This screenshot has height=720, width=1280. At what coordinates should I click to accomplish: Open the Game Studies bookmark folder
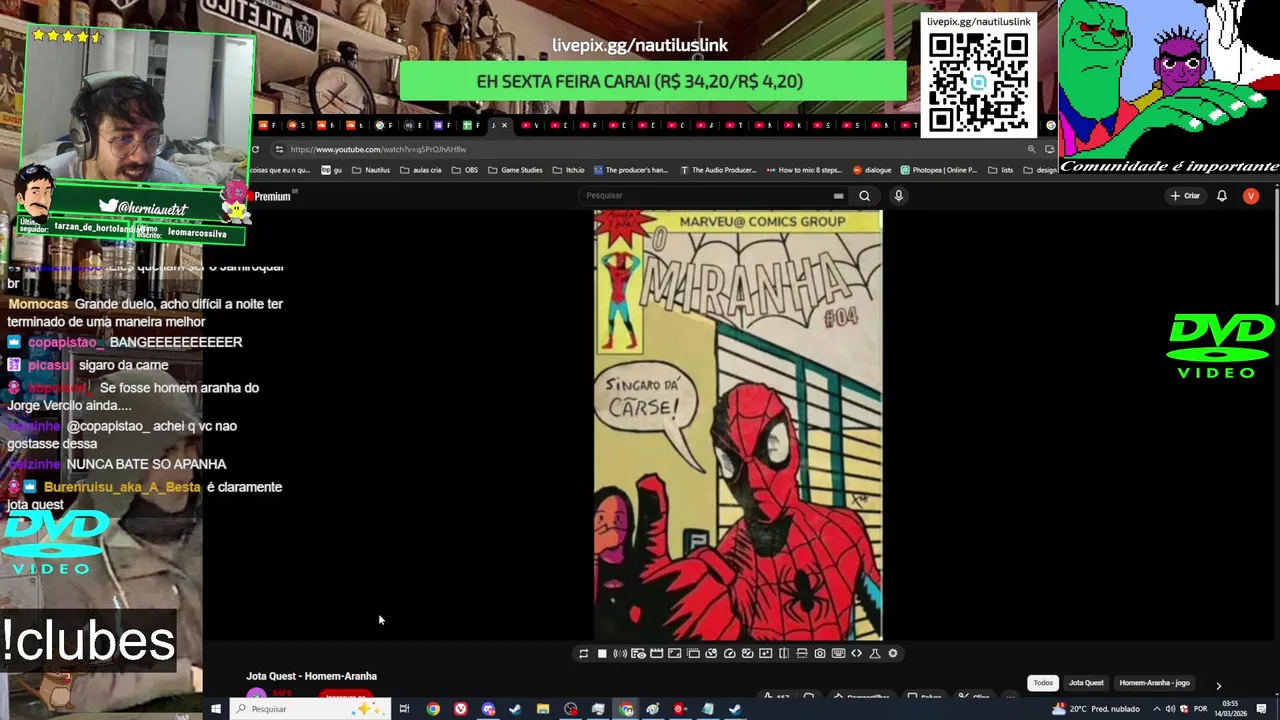(515, 170)
